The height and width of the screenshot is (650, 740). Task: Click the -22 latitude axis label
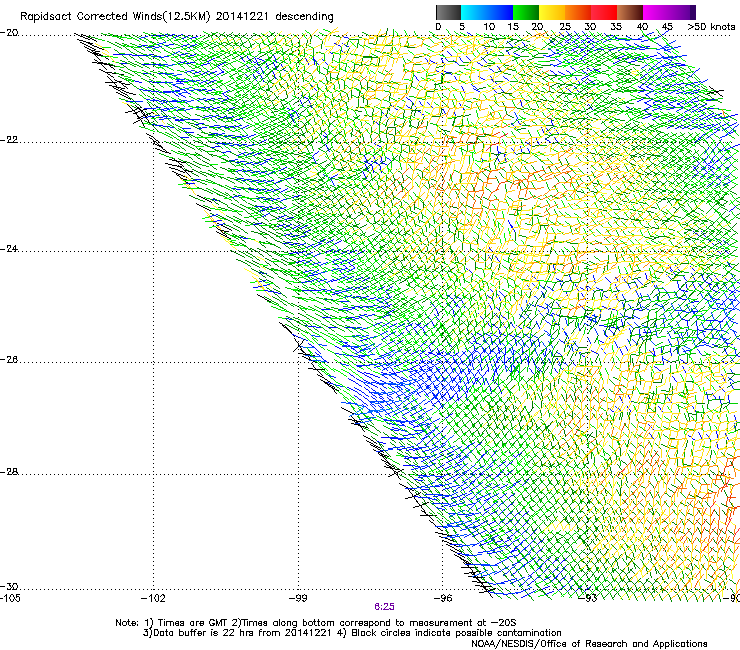9,140
